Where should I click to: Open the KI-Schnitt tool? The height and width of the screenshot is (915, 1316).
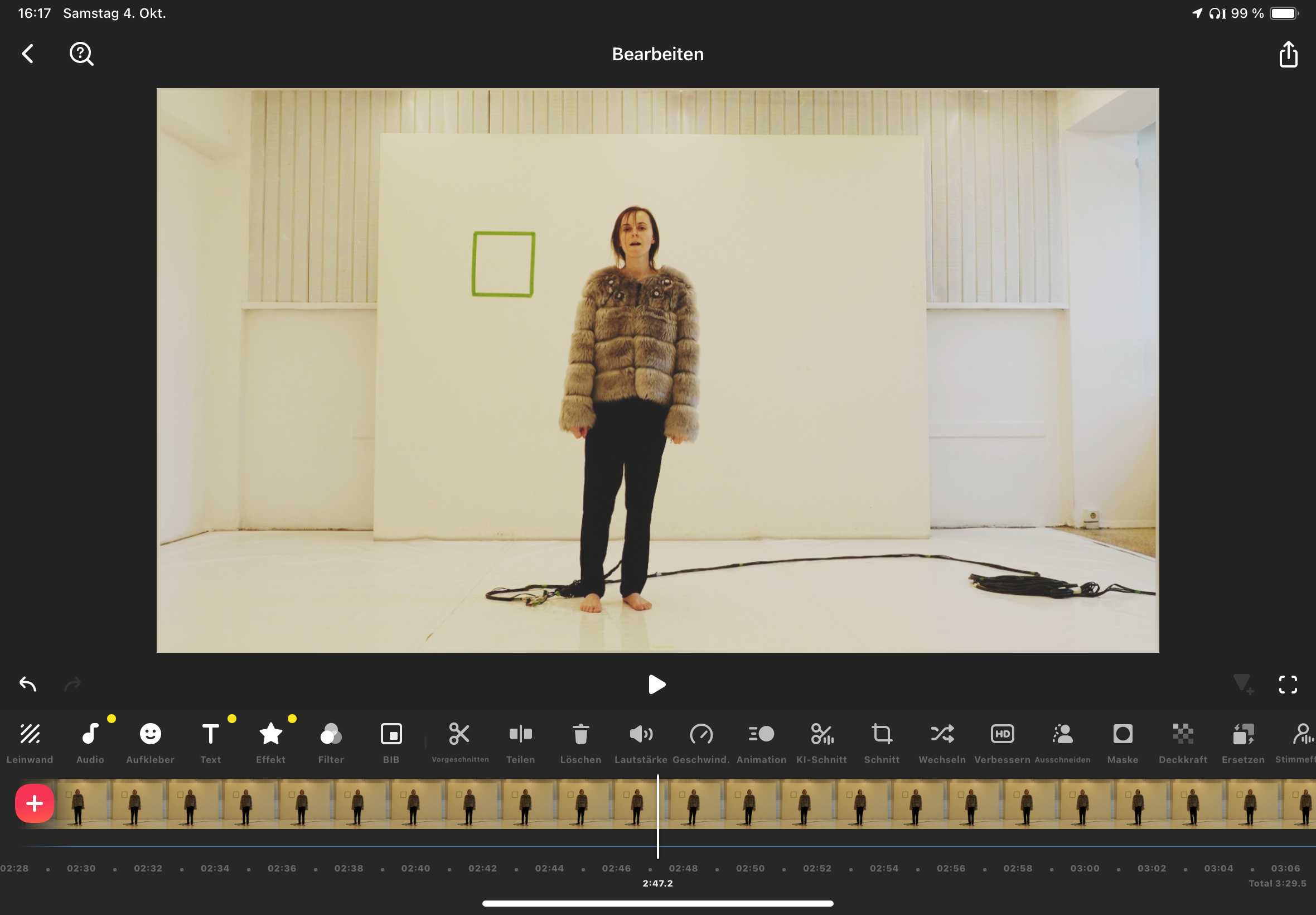pos(821,743)
